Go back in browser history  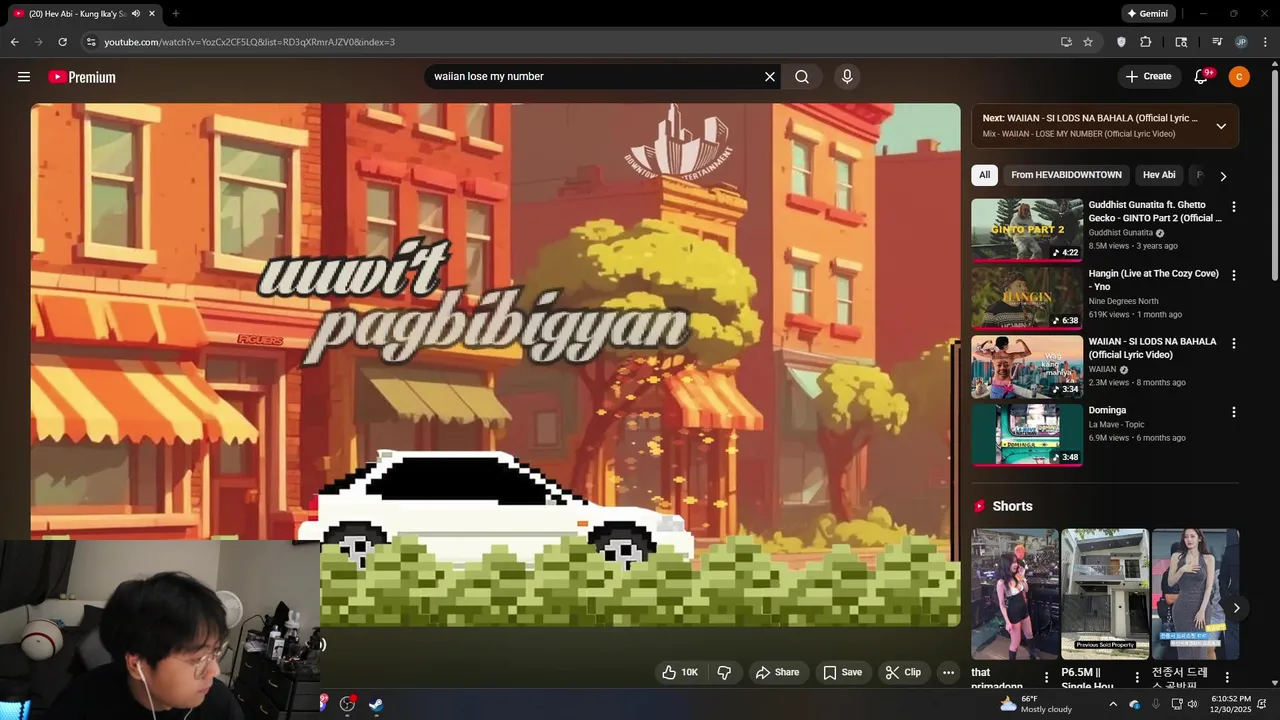(x=14, y=42)
